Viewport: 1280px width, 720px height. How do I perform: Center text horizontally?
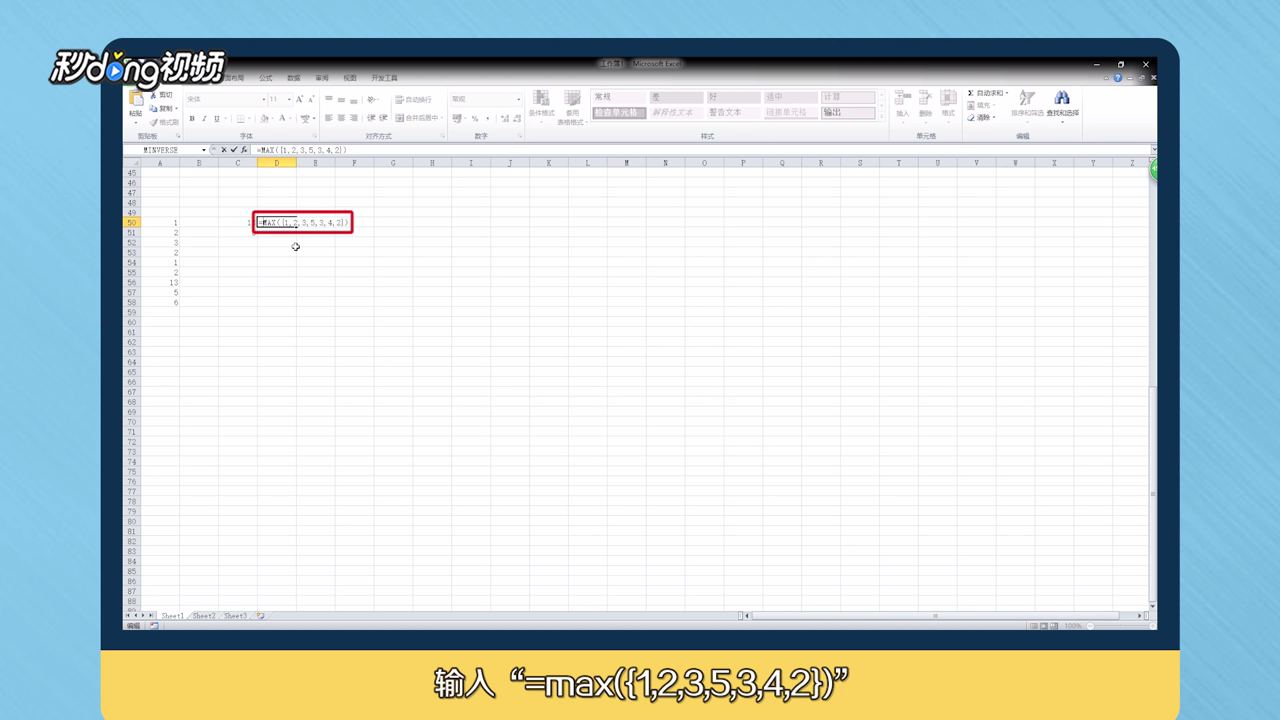pyautogui.click(x=341, y=118)
